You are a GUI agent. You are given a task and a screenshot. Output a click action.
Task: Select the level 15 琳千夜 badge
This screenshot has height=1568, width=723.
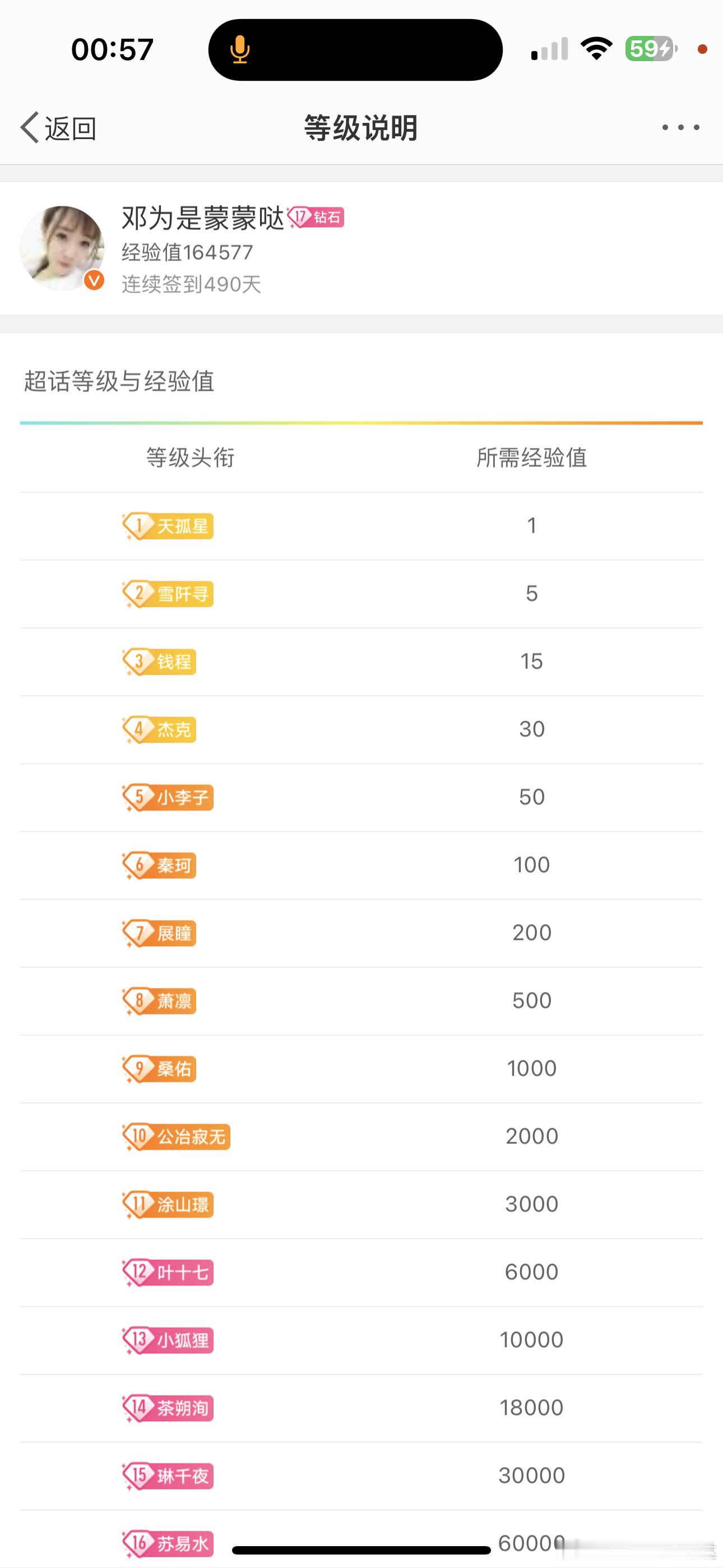168,1475
